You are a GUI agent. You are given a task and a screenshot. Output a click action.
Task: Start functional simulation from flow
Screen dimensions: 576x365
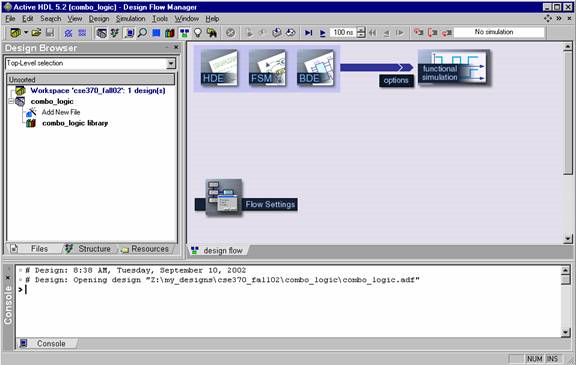point(454,68)
